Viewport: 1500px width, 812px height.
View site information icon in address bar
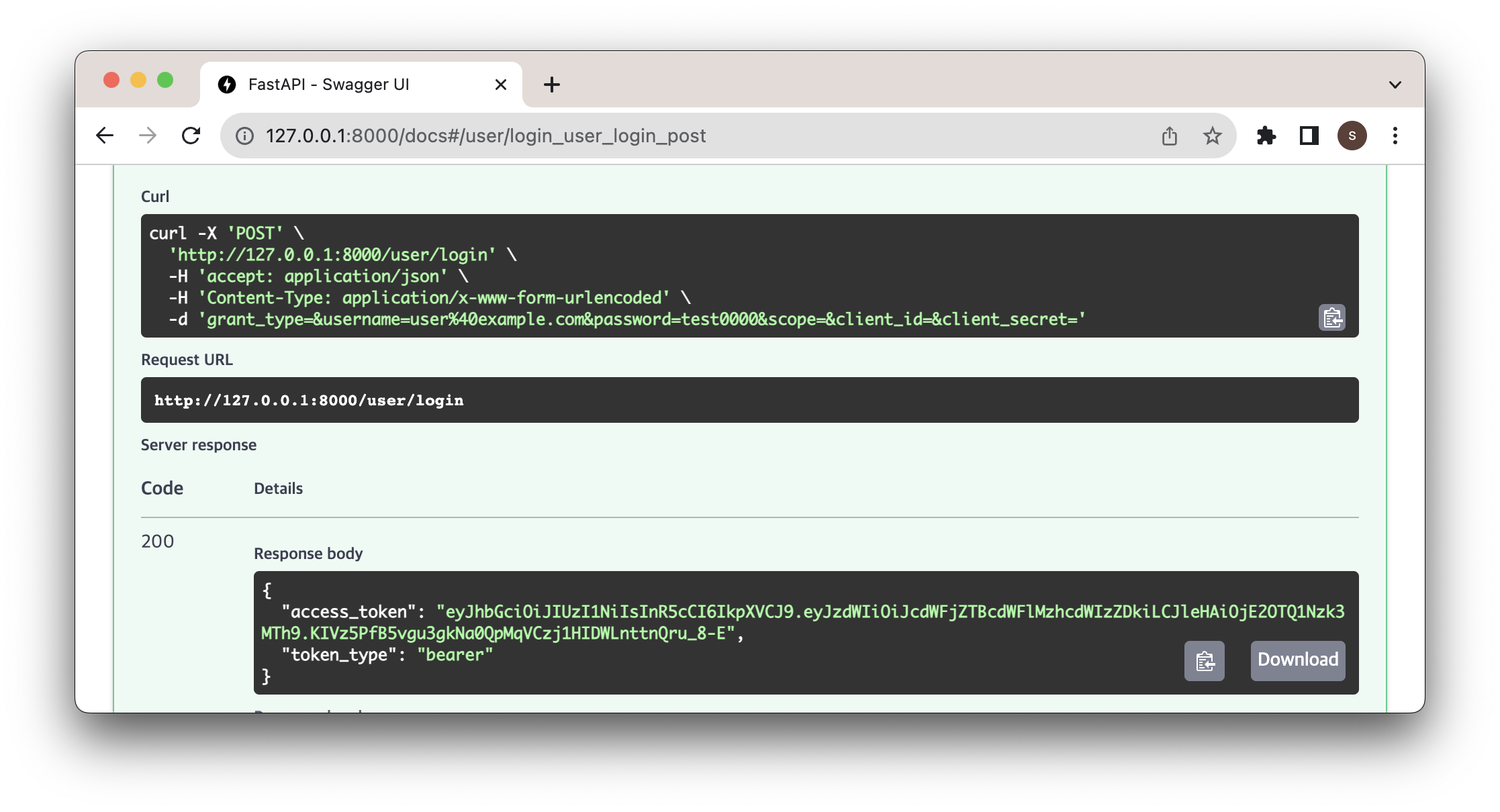pos(244,136)
